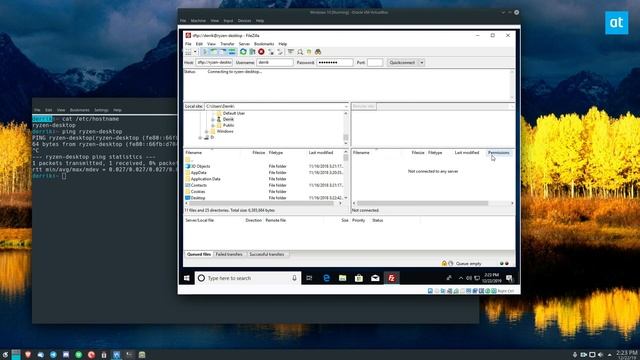Toggle the synchronized browsing icon
This screenshot has width=640, height=360.
click(309, 52)
